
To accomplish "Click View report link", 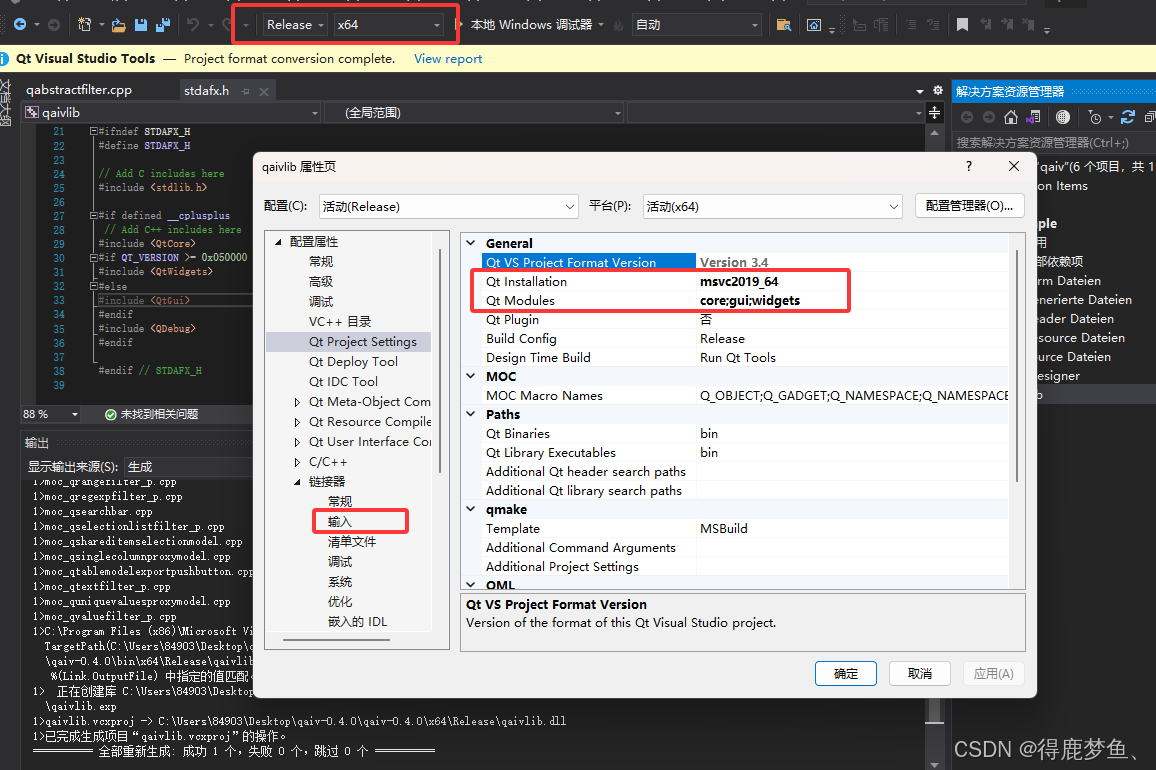I will click(x=448, y=59).
